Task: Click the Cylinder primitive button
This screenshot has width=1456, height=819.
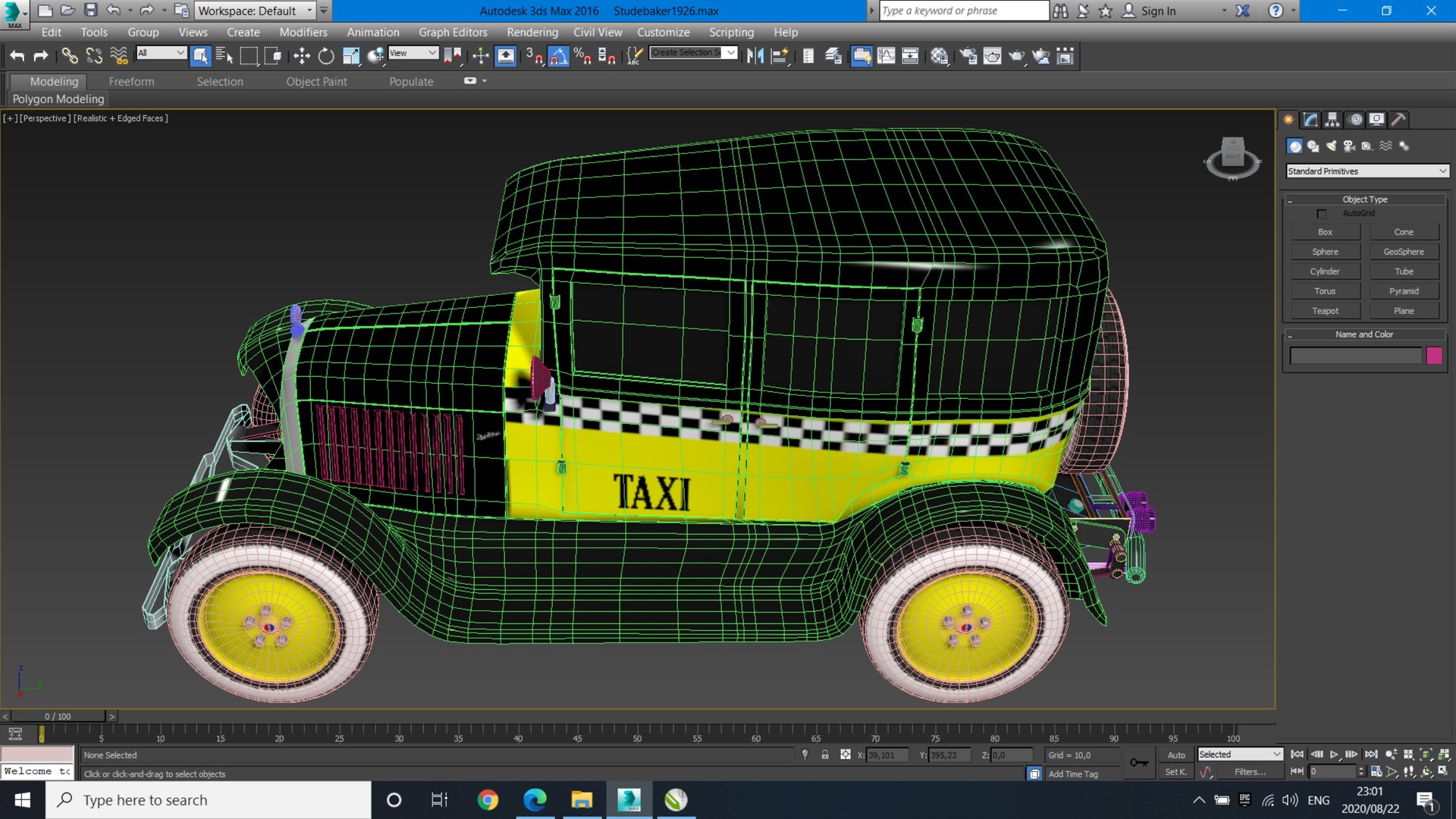Action: 1325,271
